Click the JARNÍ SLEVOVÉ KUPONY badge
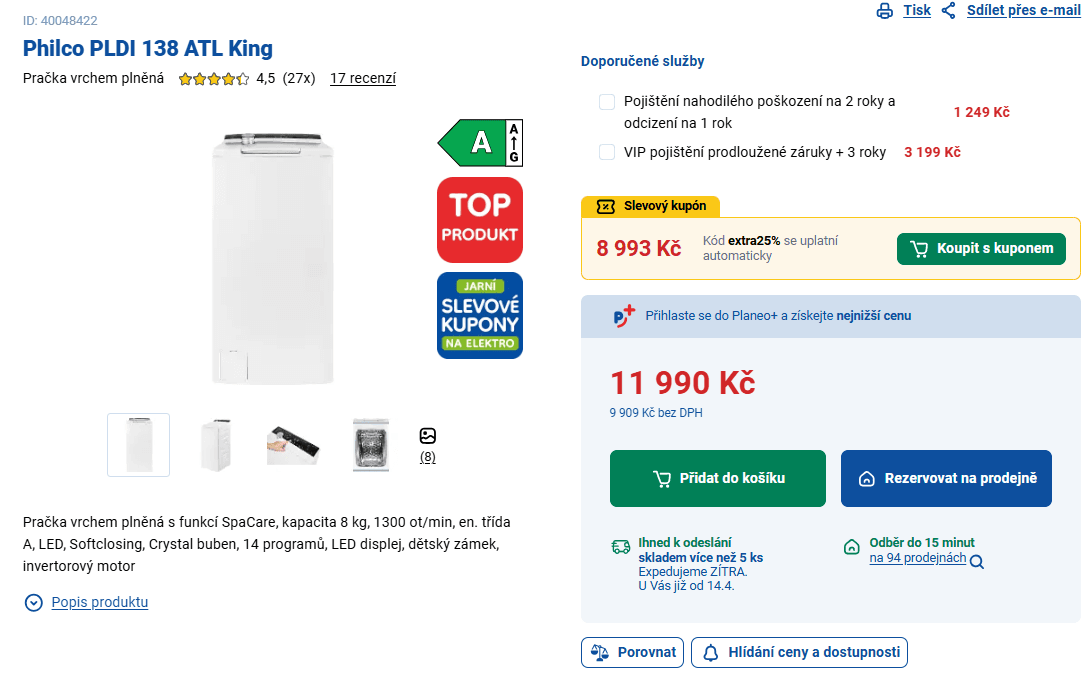Image resolution: width=1085 pixels, height=675 pixels. [479, 315]
